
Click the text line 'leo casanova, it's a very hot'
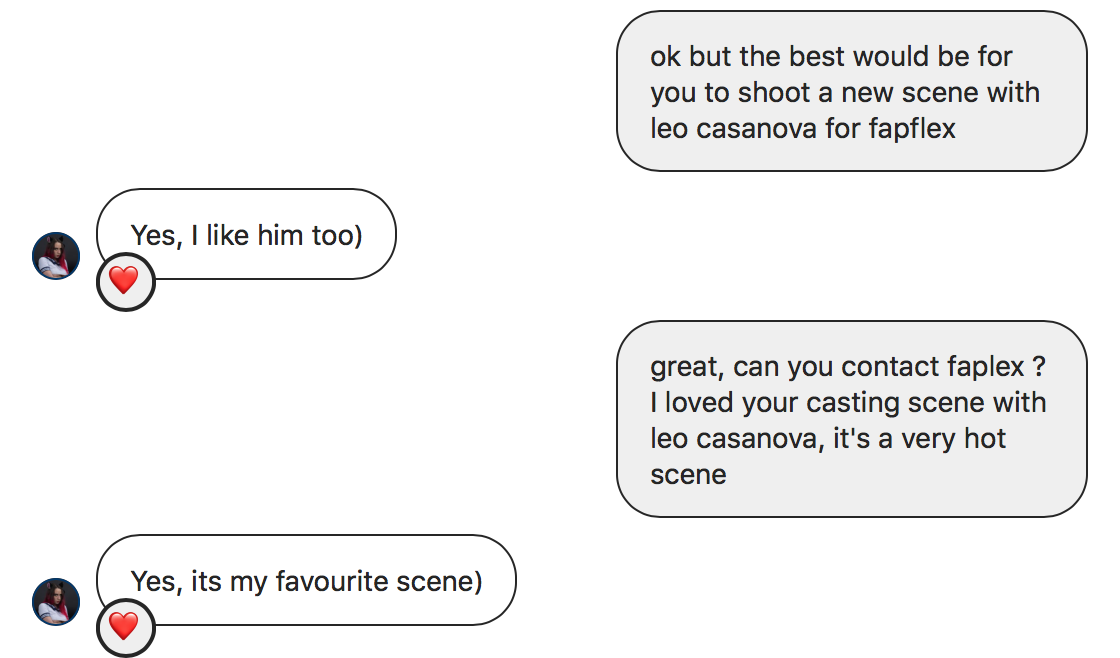[x=828, y=439]
